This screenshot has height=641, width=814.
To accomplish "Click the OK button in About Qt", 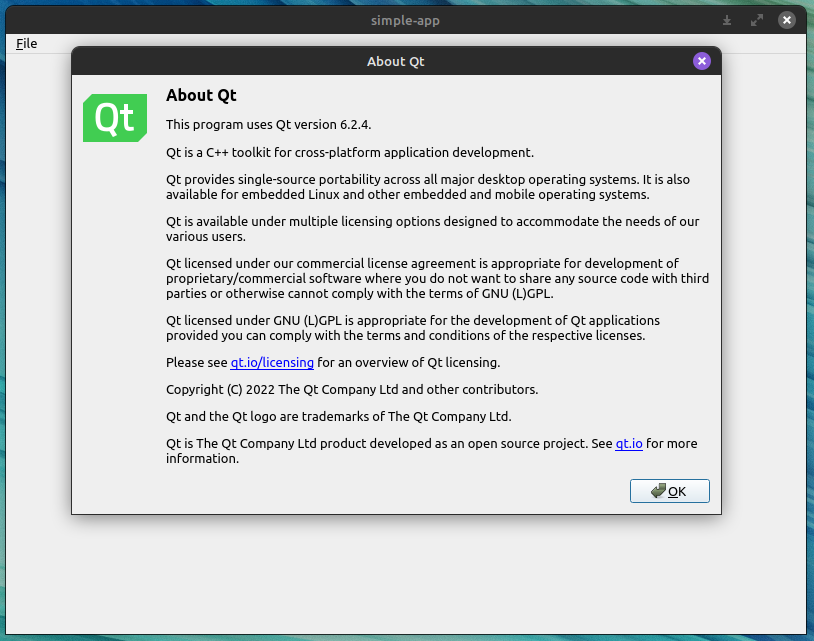I will pos(670,491).
